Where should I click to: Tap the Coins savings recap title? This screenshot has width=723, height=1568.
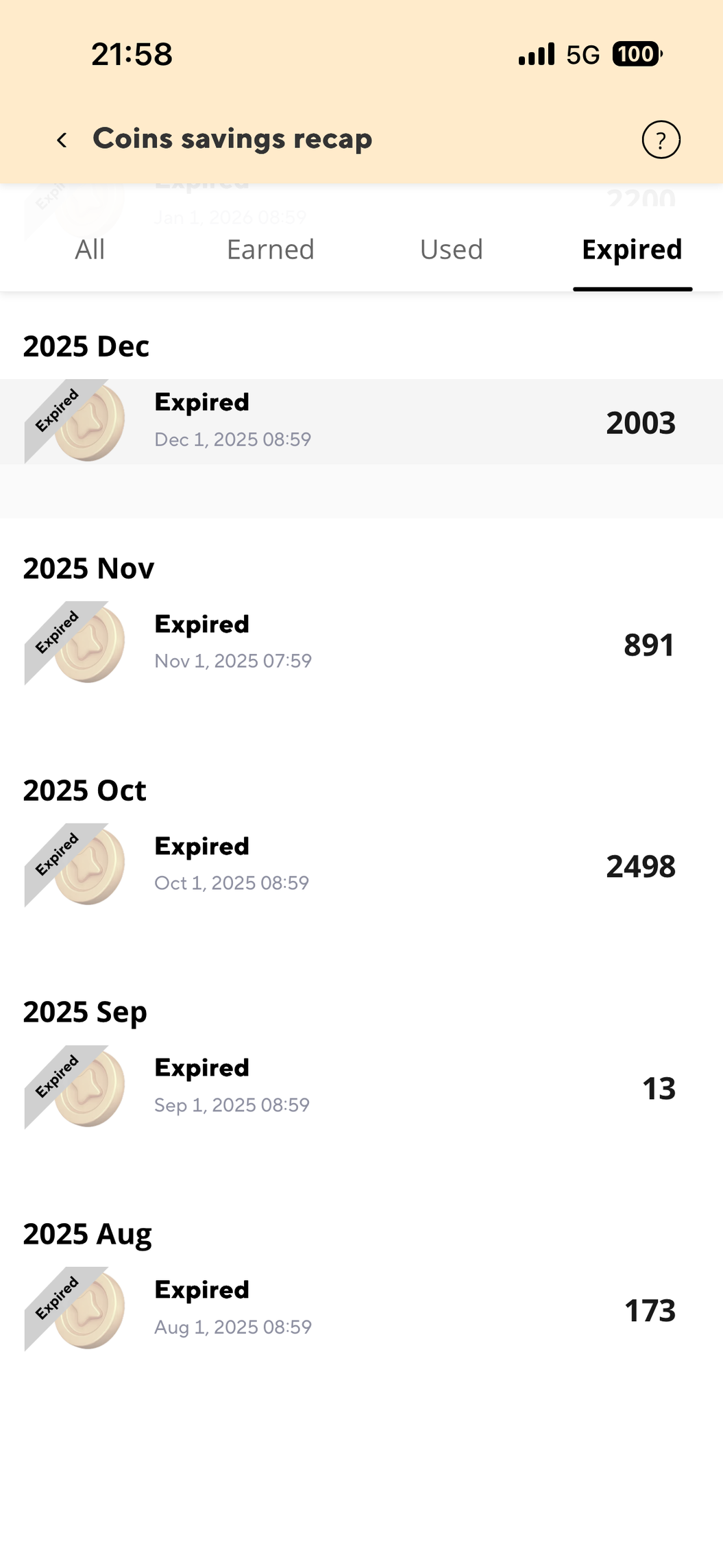point(232,139)
